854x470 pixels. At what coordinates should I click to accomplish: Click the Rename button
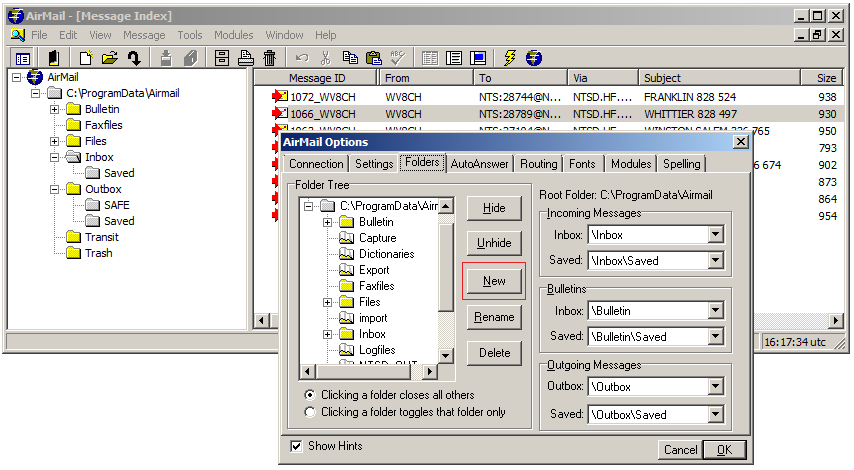(x=494, y=317)
